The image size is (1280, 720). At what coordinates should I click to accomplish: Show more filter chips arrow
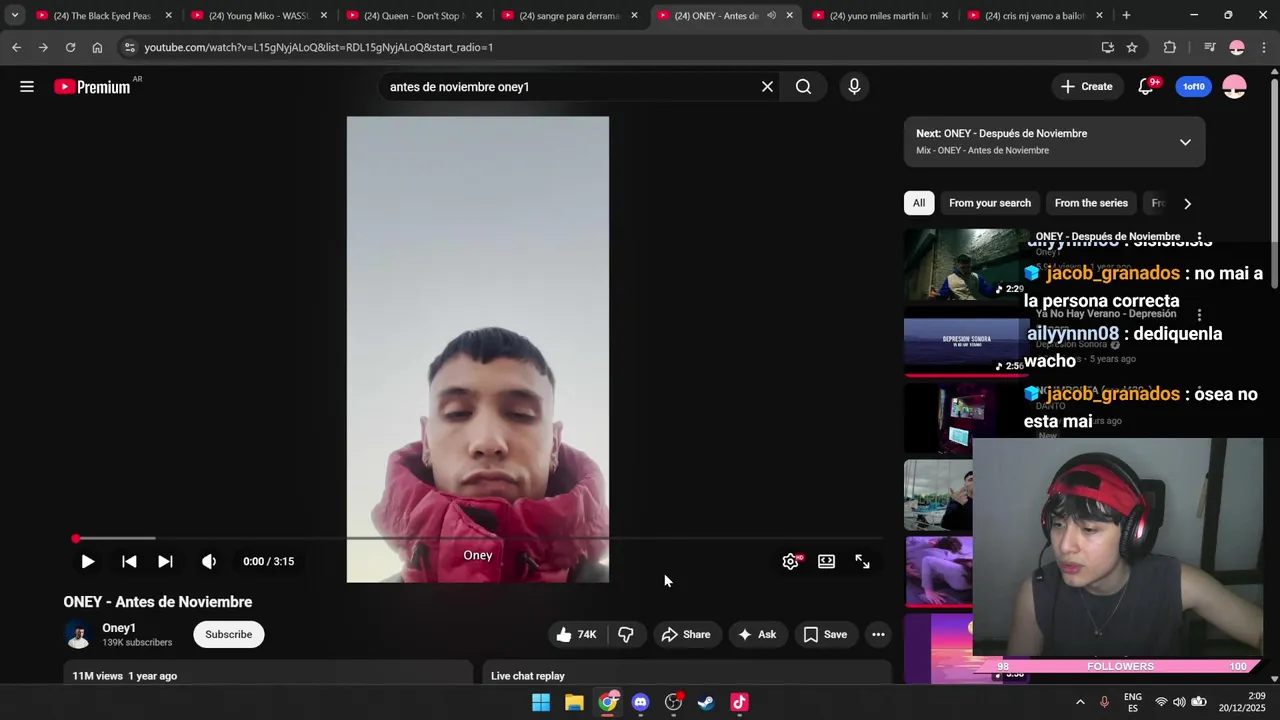[x=1187, y=203]
